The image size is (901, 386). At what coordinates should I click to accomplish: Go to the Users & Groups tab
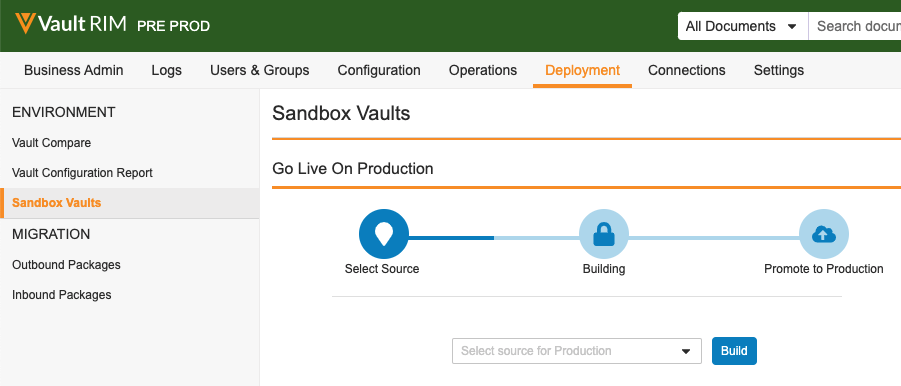click(260, 71)
